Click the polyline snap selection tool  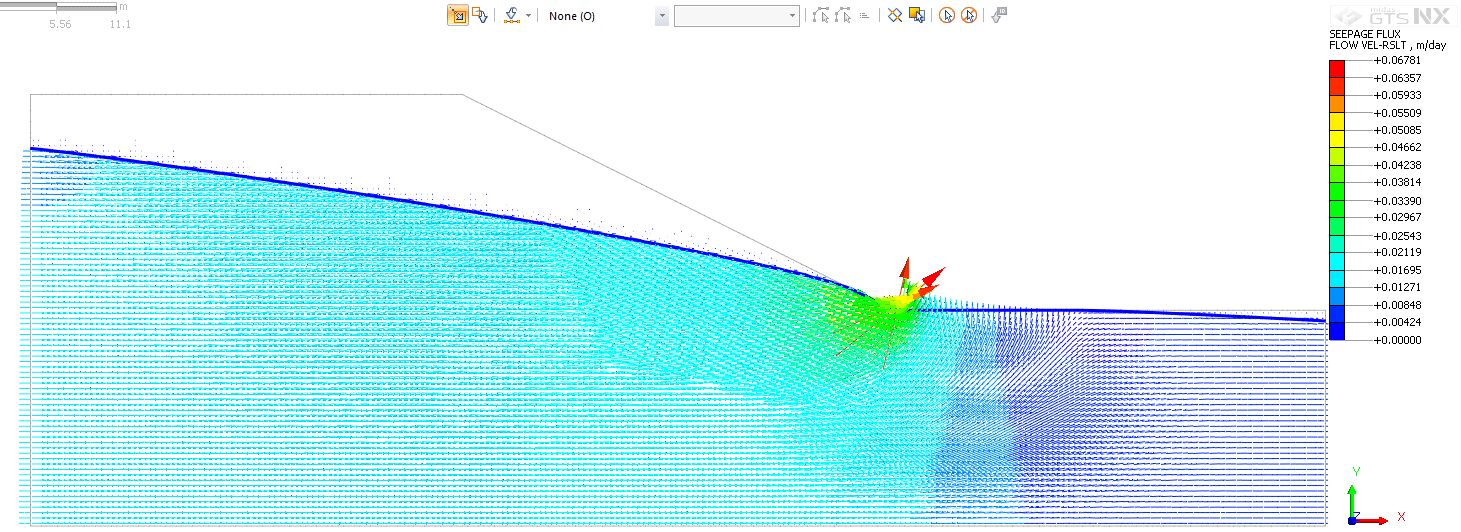(512, 16)
